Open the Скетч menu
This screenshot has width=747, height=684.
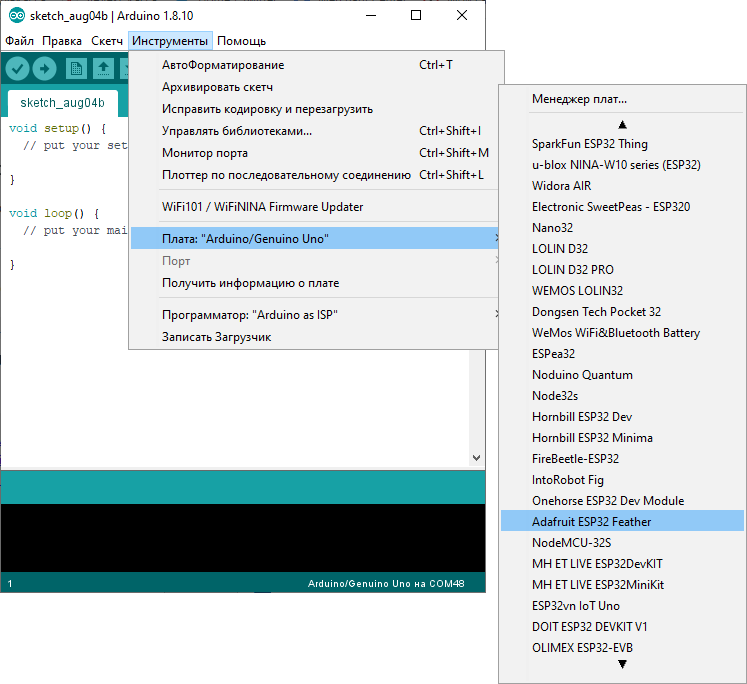107,41
